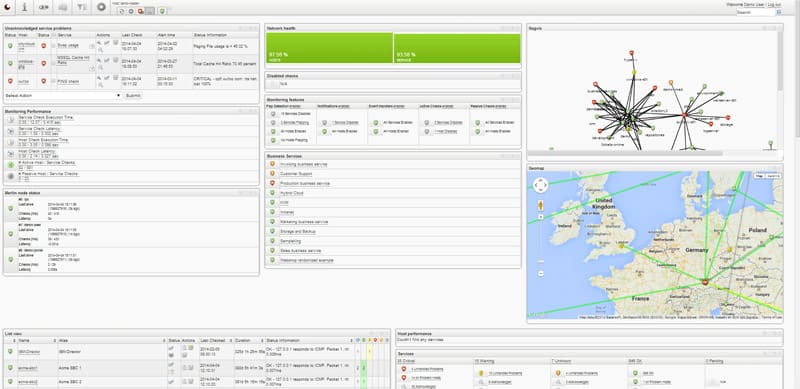Click the green services network health bar
Viewport: 800px width, 389px height.
(457, 48)
